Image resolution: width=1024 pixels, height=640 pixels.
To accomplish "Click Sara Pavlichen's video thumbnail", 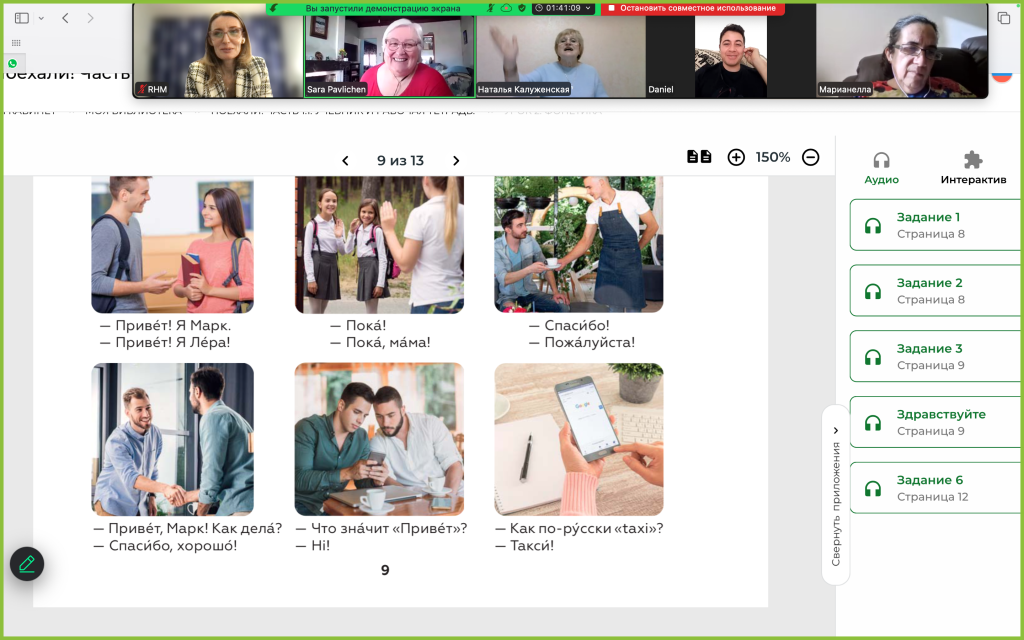I will tap(390, 56).
